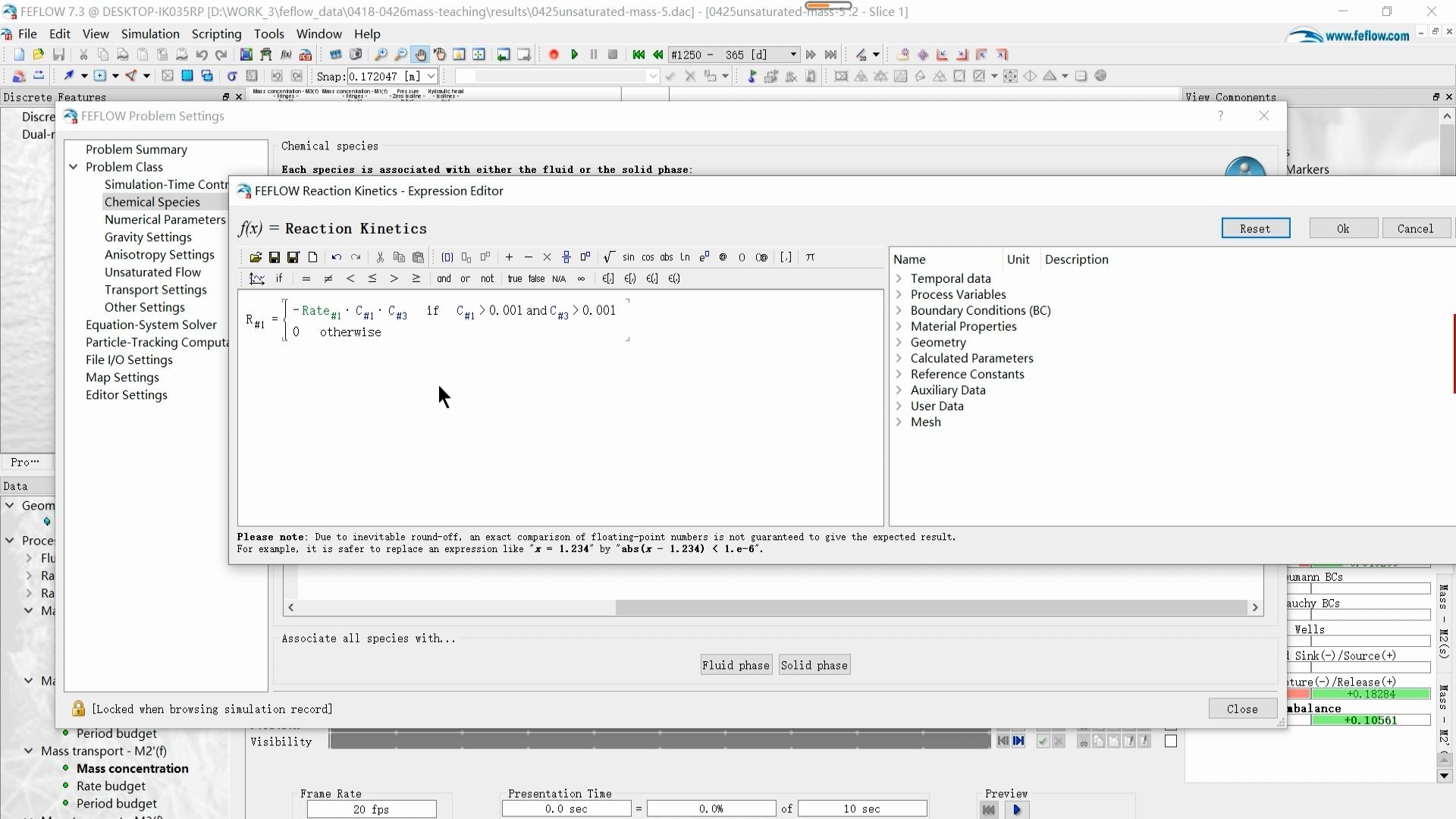The height and width of the screenshot is (819, 1456).
Task: Toggle the checkbox beside Visibility timeline
Action: pos(1171,741)
